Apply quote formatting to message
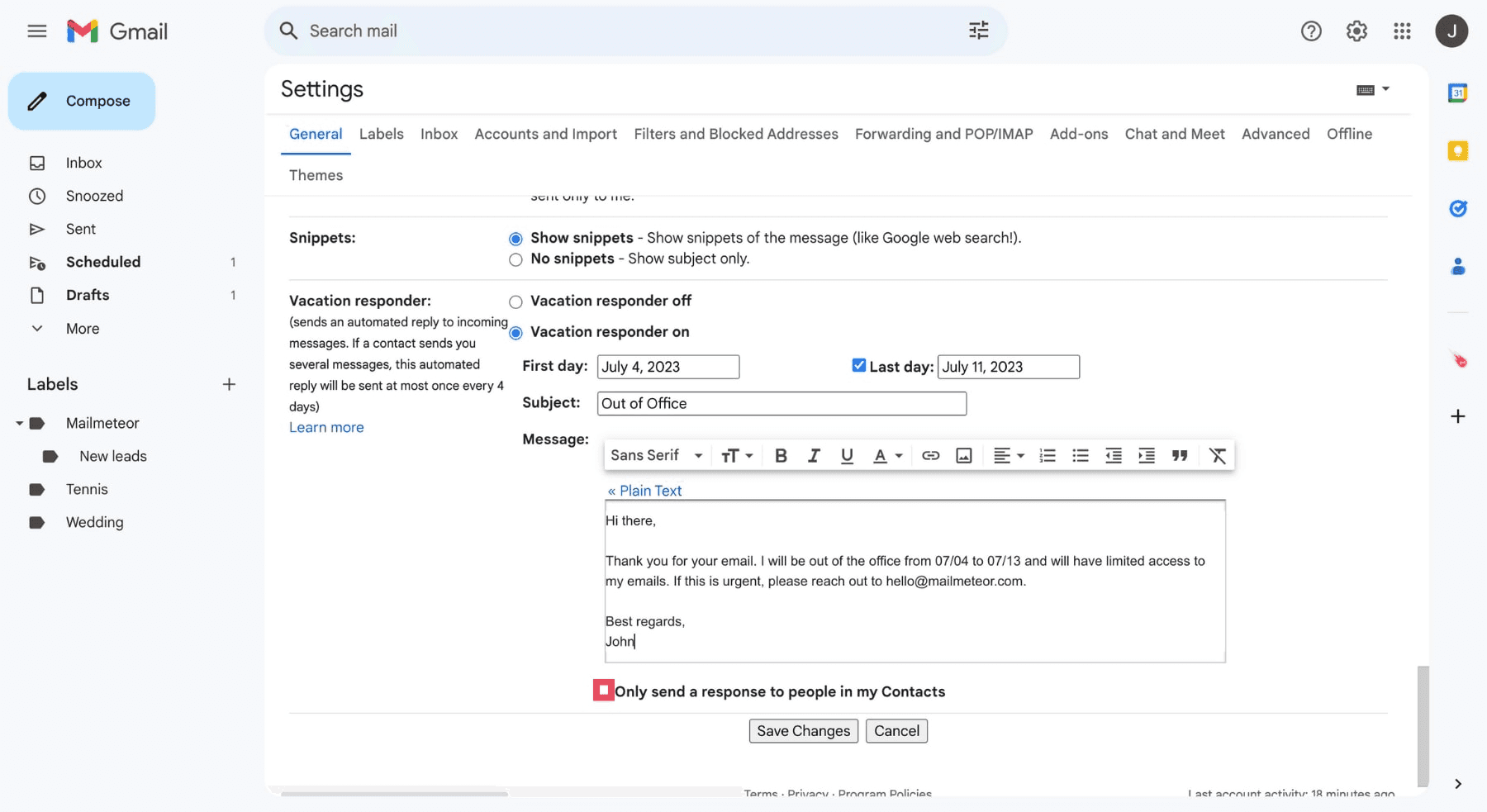The height and width of the screenshot is (812, 1487). (1180, 455)
